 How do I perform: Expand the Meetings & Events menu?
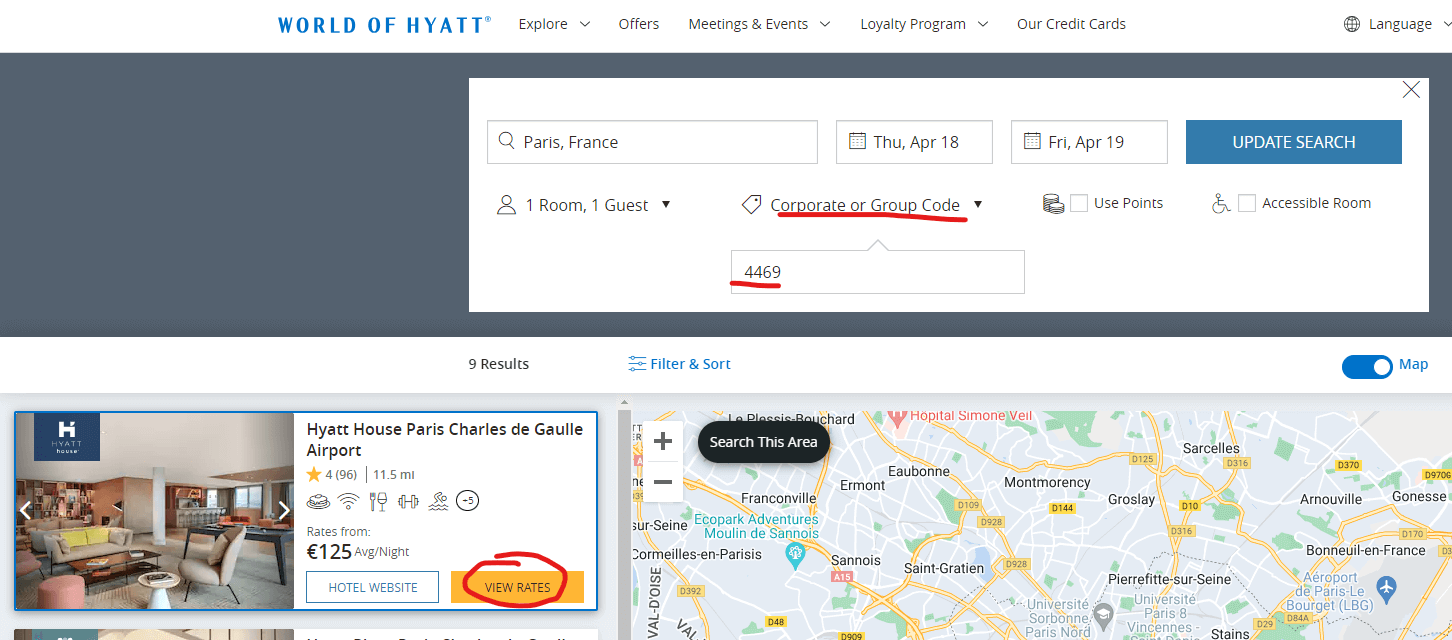click(759, 24)
